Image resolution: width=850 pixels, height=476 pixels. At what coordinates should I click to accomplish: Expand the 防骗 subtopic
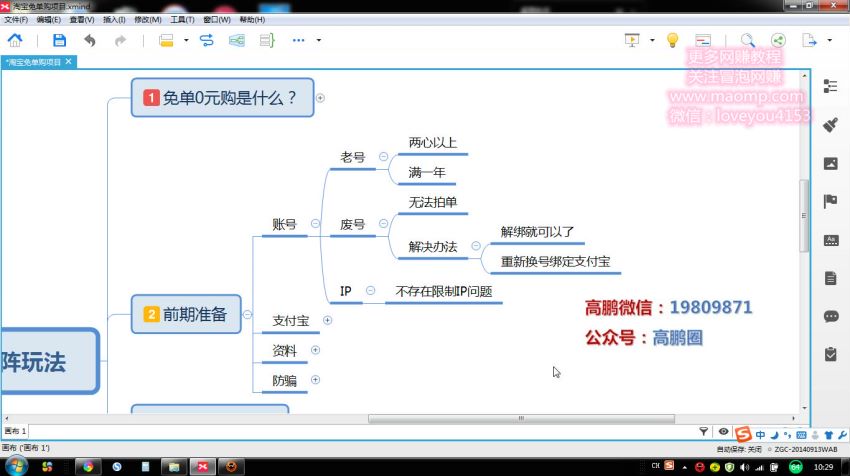point(315,380)
